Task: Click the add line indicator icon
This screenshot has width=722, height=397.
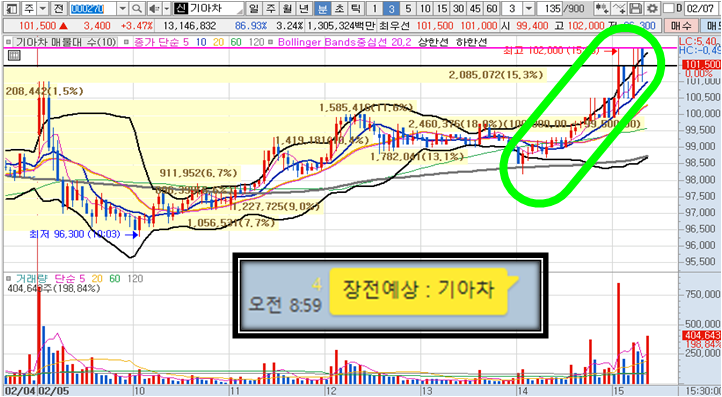Action: [x=619, y=8]
